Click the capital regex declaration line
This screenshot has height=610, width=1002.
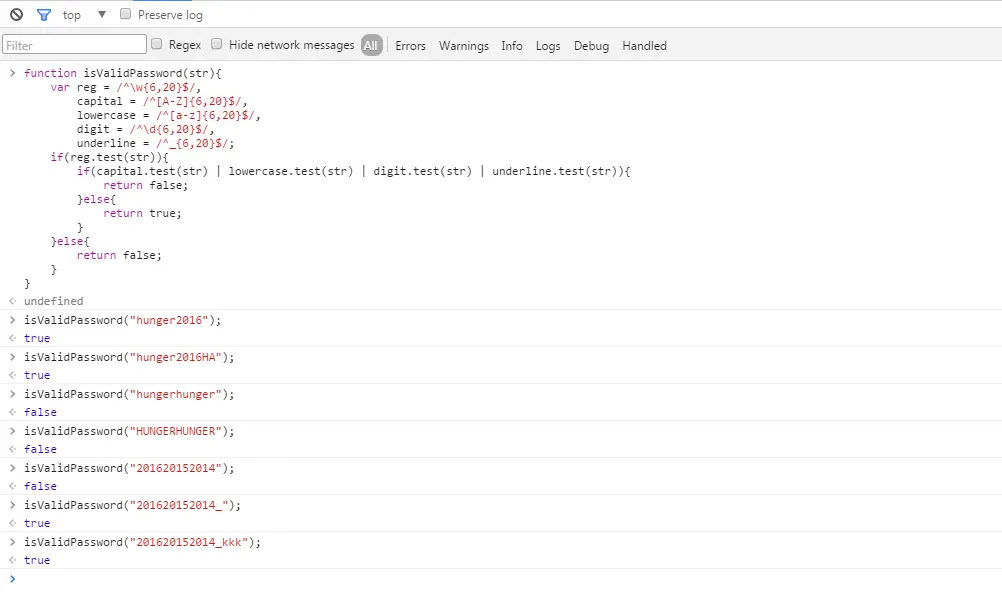click(162, 101)
